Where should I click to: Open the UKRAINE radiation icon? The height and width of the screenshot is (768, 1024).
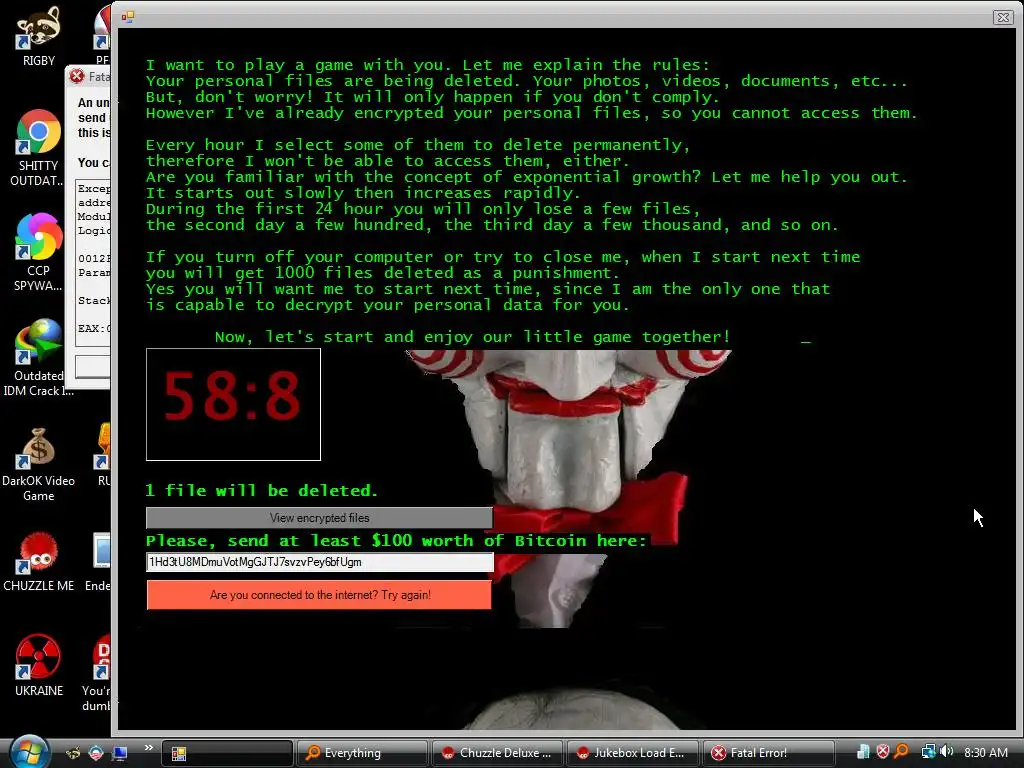pyautogui.click(x=38, y=666)
